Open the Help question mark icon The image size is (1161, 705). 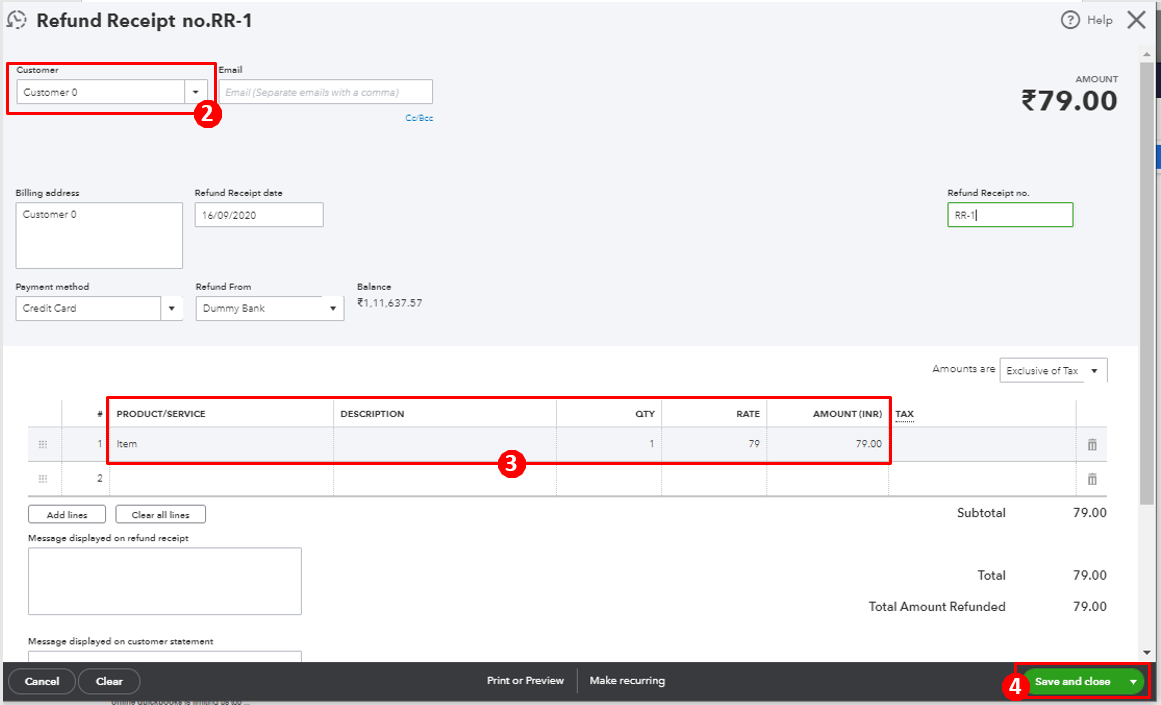point(1070,20)
